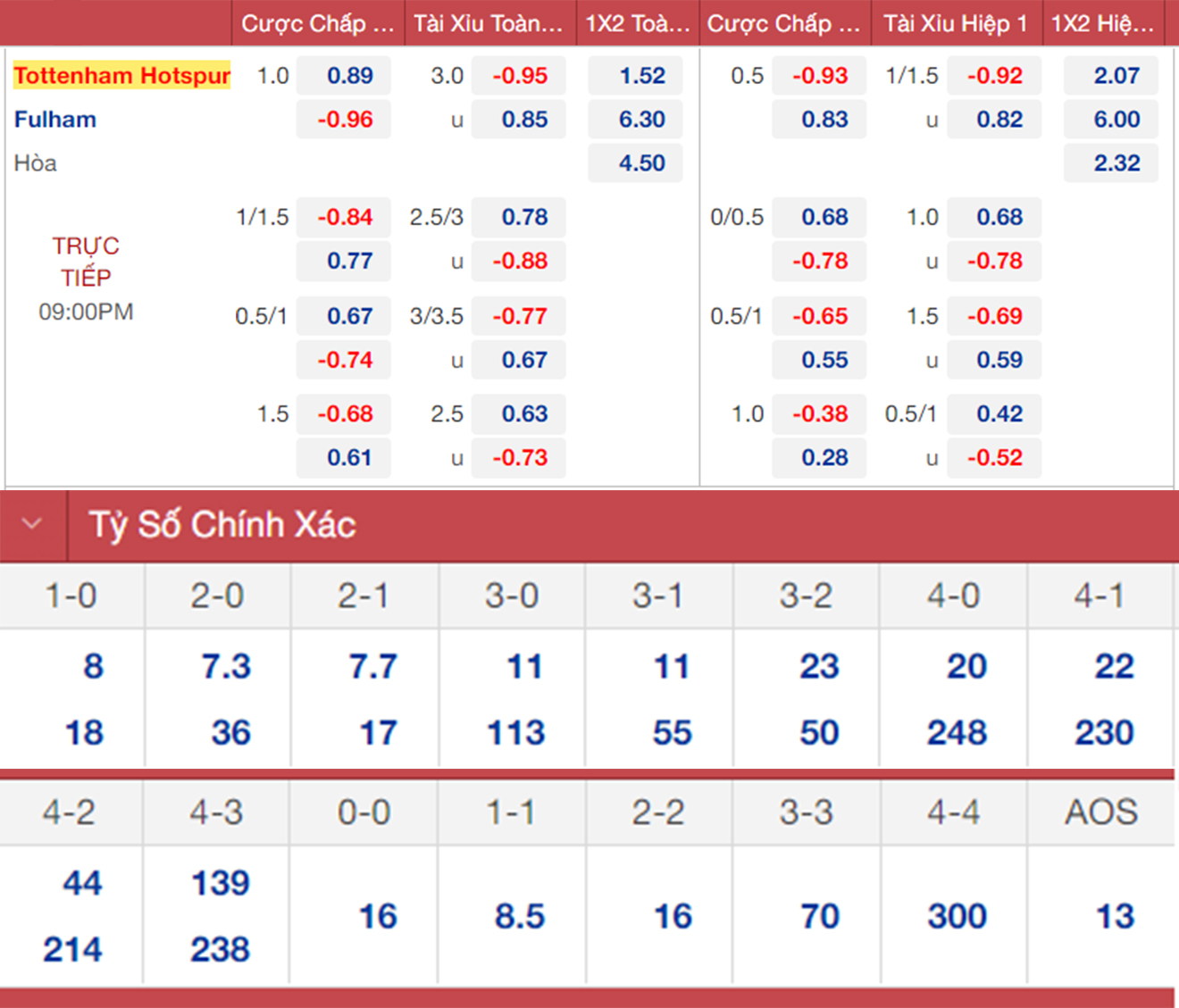Click the Tài Xỉu Hiệp 1 column header
The image size is (1179, 1008).
click(955, 24)
